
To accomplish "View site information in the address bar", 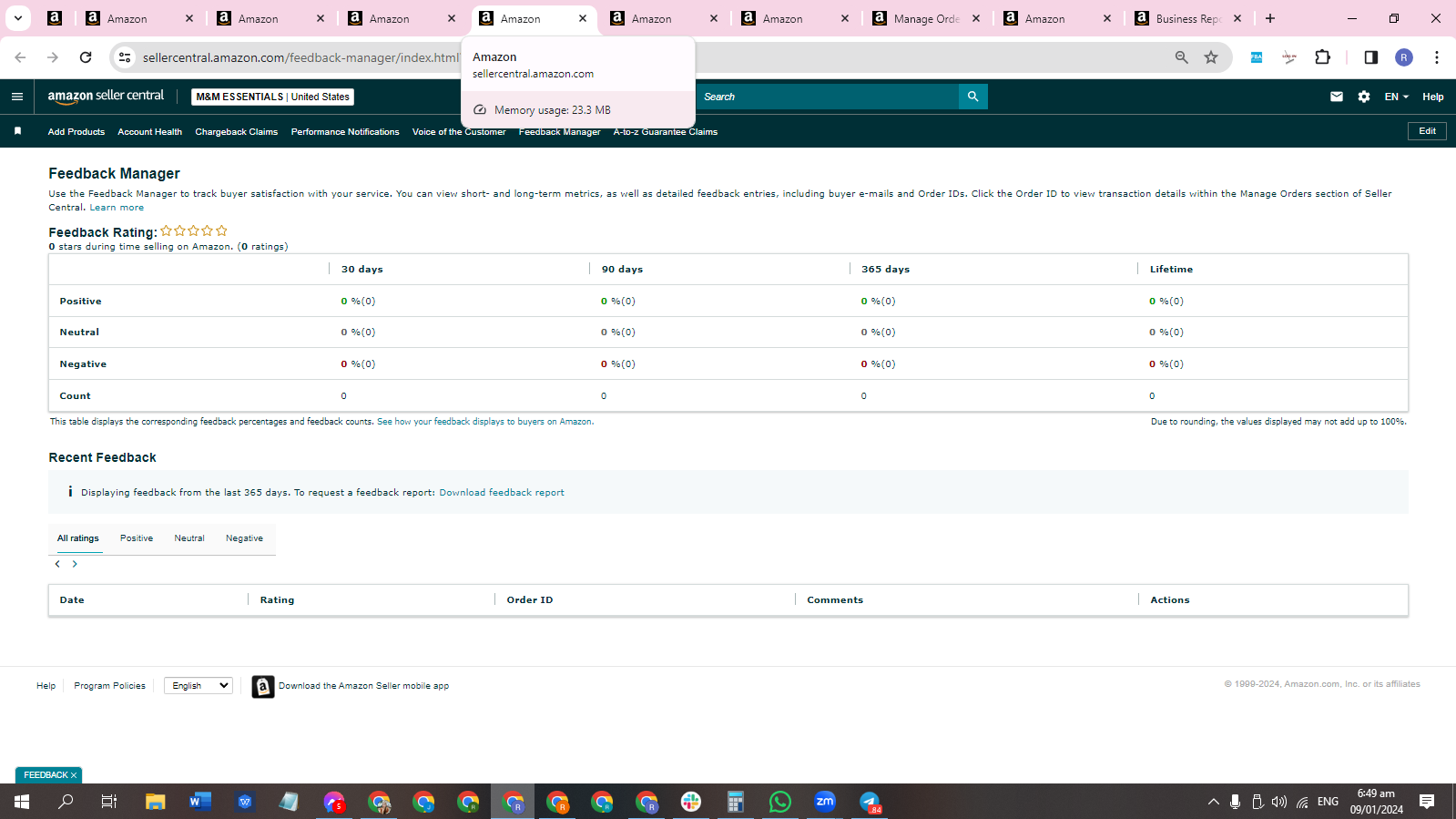I will tap(125, 57).
